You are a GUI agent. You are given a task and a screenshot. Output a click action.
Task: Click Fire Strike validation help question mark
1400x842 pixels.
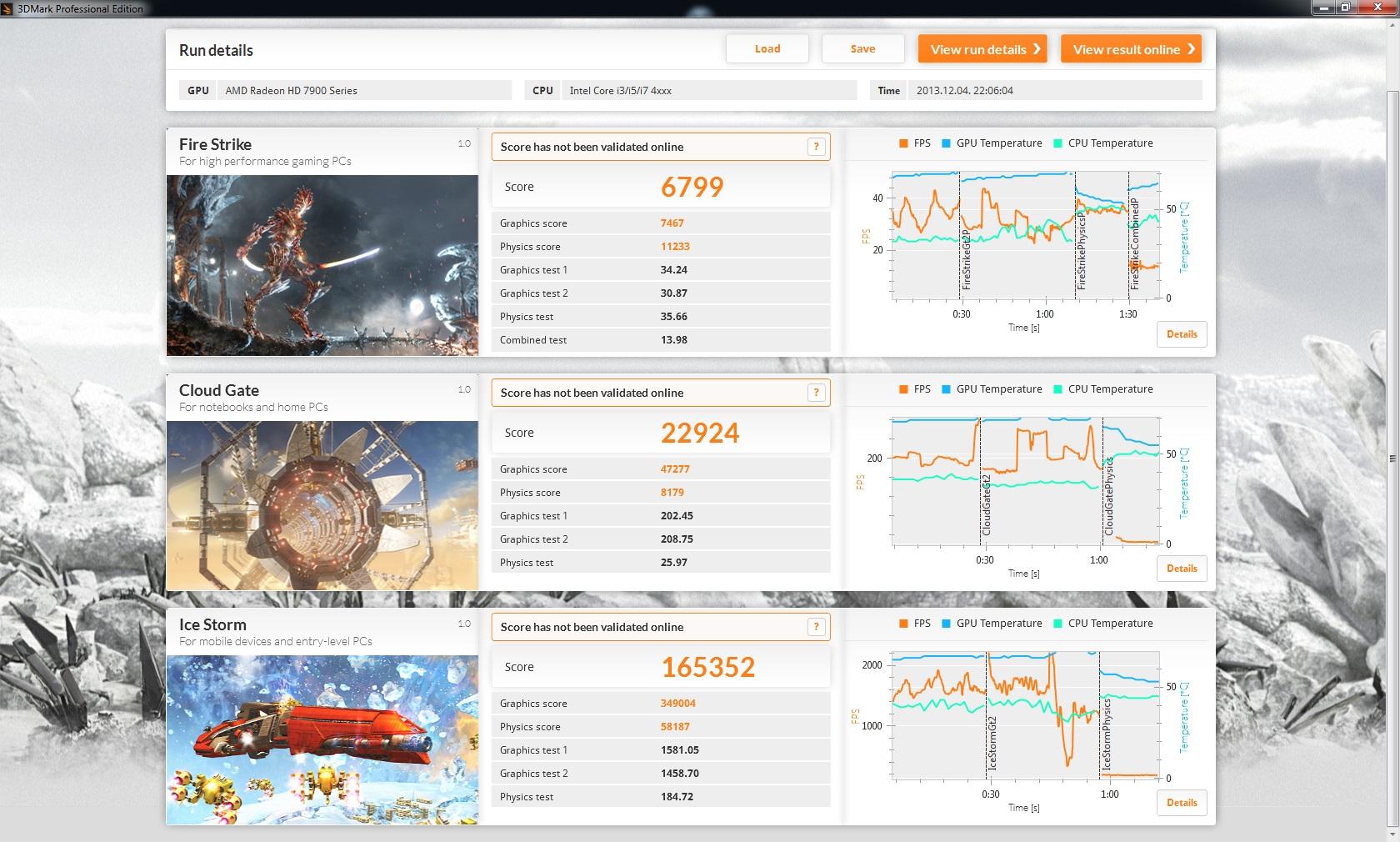pos(816,147)
